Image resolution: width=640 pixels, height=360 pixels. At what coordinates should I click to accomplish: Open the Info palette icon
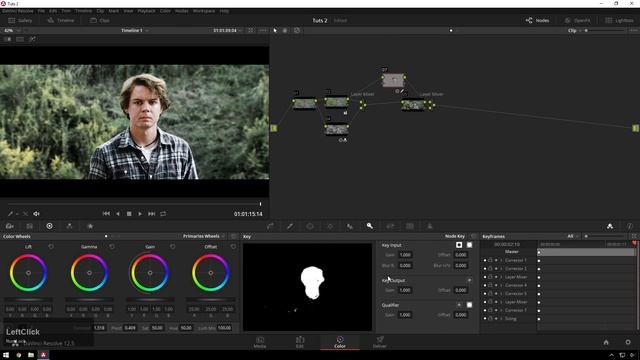click(630, 226)
